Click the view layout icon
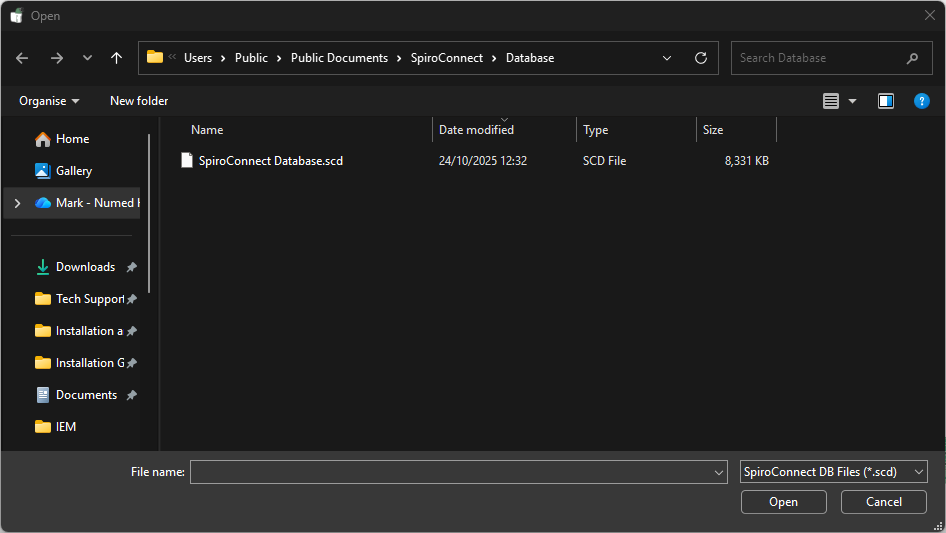 pos(831,101)
